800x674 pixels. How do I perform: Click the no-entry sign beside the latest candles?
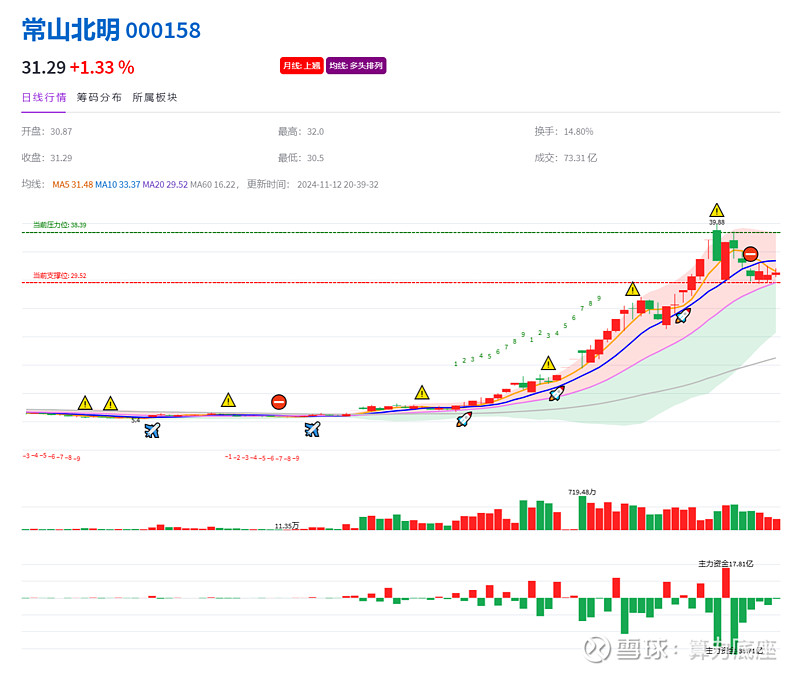coord(750,254)
